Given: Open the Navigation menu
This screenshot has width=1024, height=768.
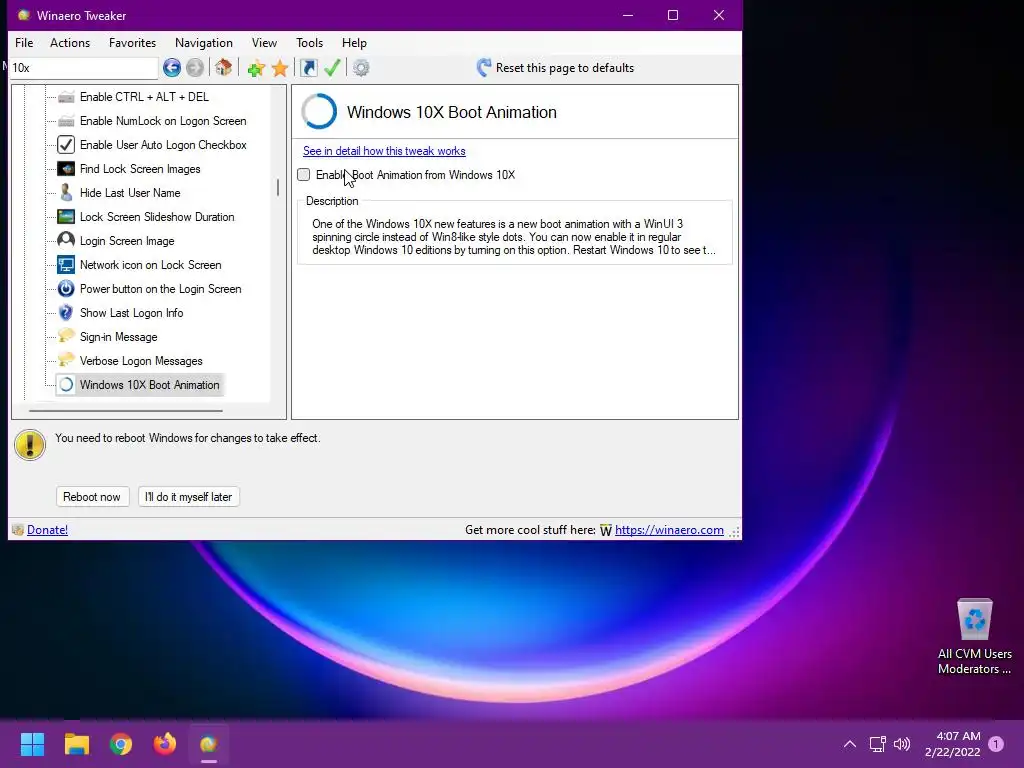Looking at the screenshot, I should click(x=204, y=42).
